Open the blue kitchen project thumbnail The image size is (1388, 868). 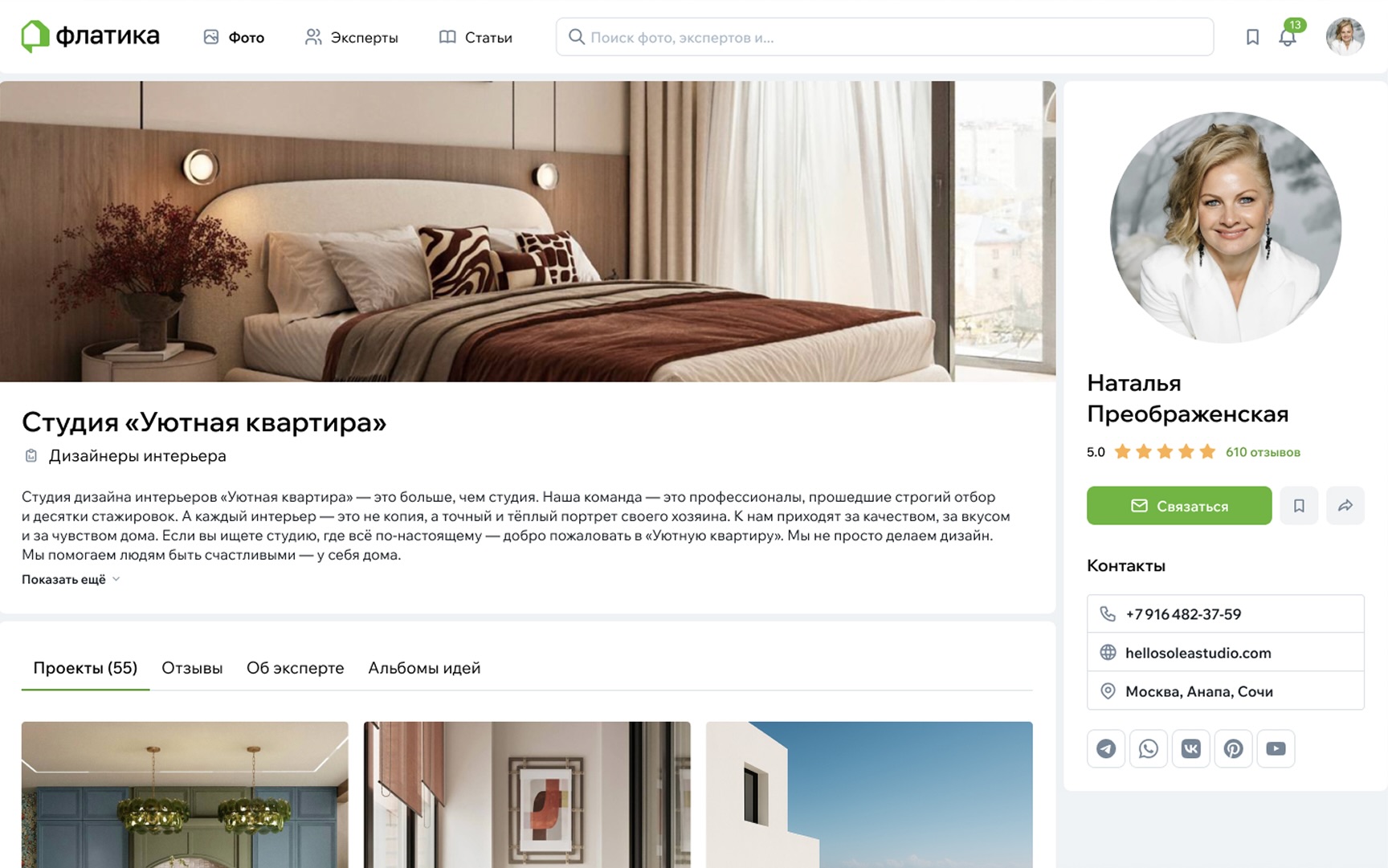(x=185, y=794)
